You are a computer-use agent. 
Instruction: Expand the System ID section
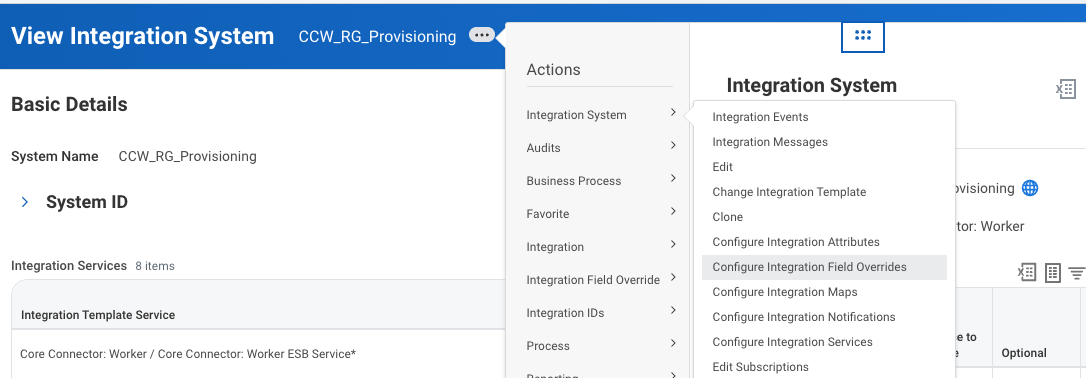click(x=25, y=202)
